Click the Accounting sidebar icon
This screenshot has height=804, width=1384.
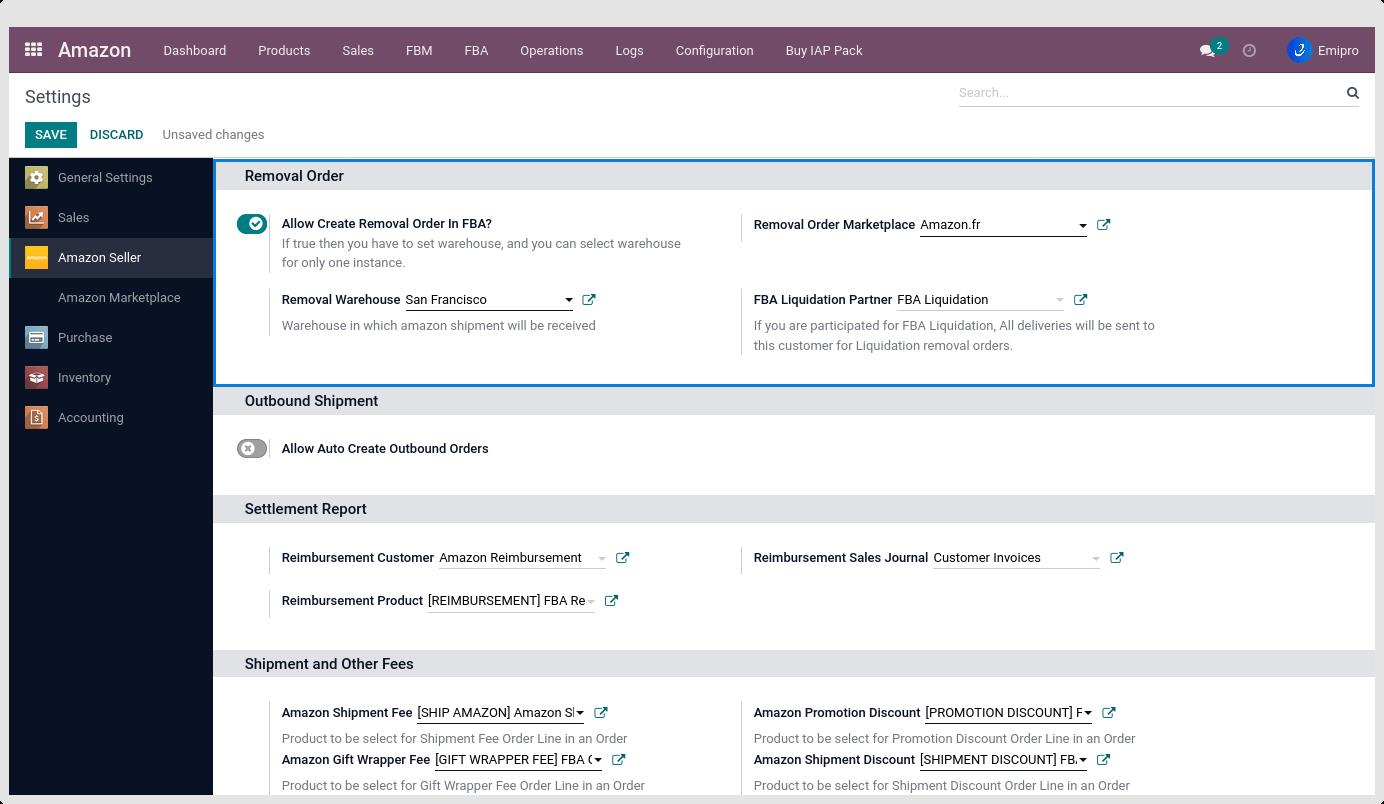(36, 417)
